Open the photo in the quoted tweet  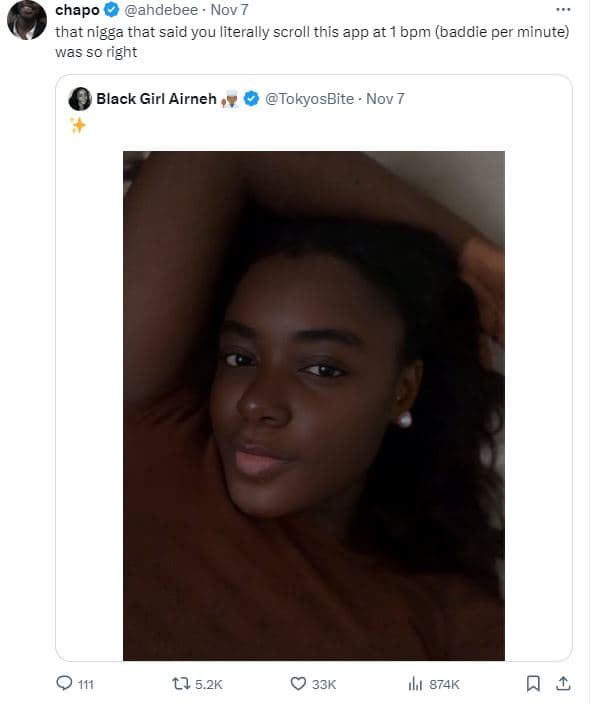tap(313, 405)
